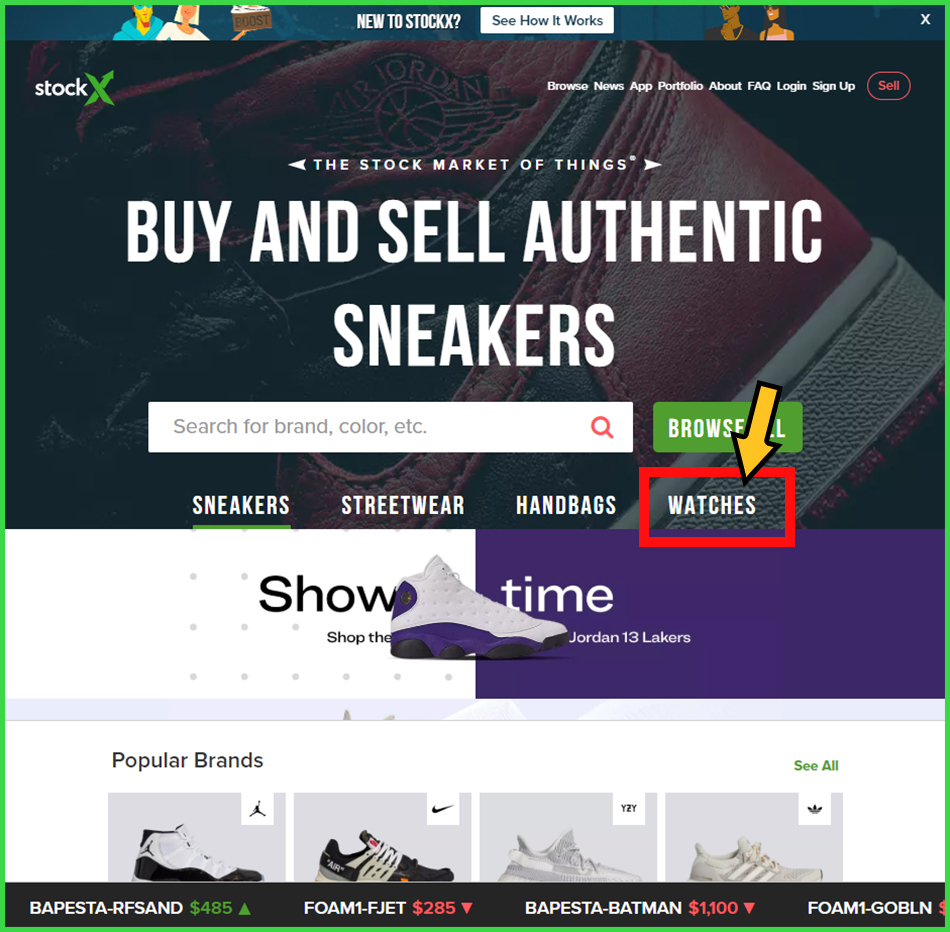The height and width of the screenshot is (932, 950).
Task: Click the red search magnifier icon
Action: click(x=602, y=427)
